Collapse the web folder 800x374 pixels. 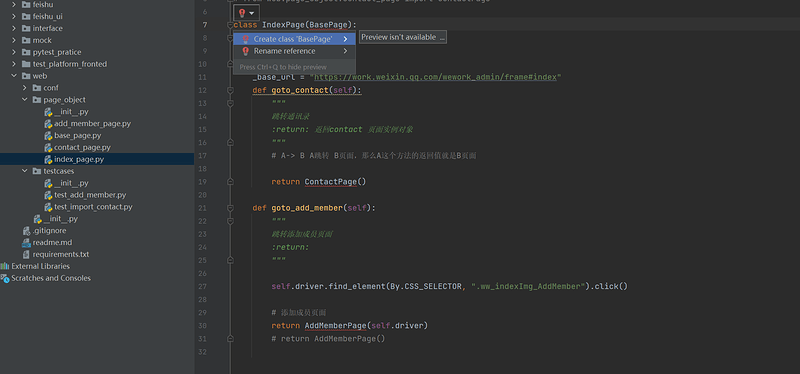coord(14,76)
